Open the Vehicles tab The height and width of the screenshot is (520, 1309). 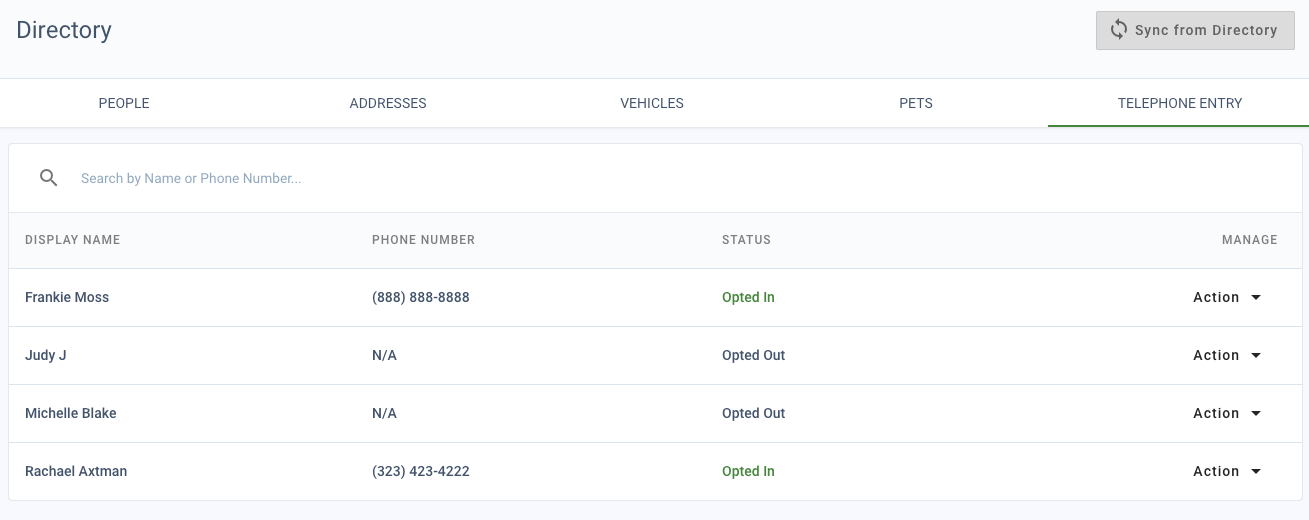(652, 103)
